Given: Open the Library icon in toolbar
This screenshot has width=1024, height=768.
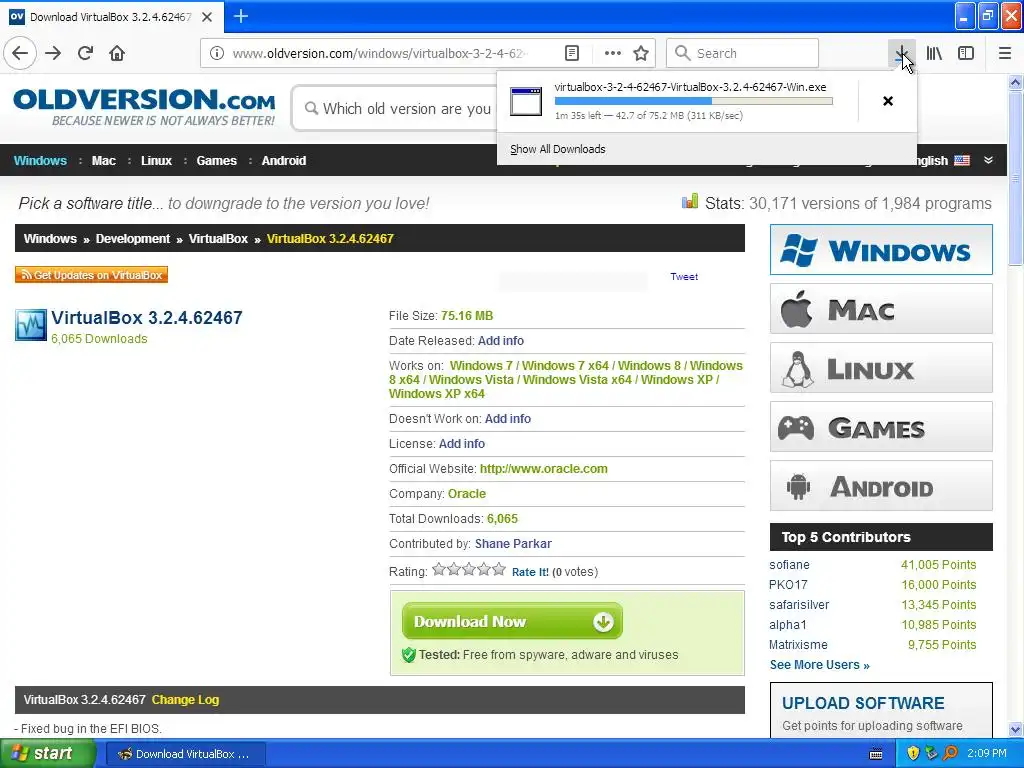Looking at the screenshot, I should [934, 53].
